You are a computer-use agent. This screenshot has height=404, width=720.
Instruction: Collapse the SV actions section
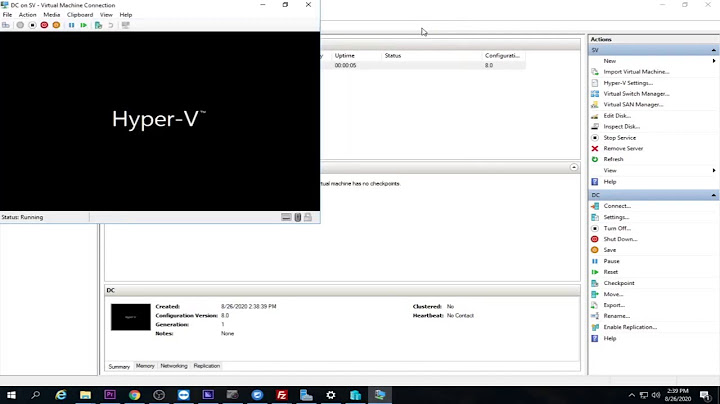pyautogui.click(x=714, y=50)
